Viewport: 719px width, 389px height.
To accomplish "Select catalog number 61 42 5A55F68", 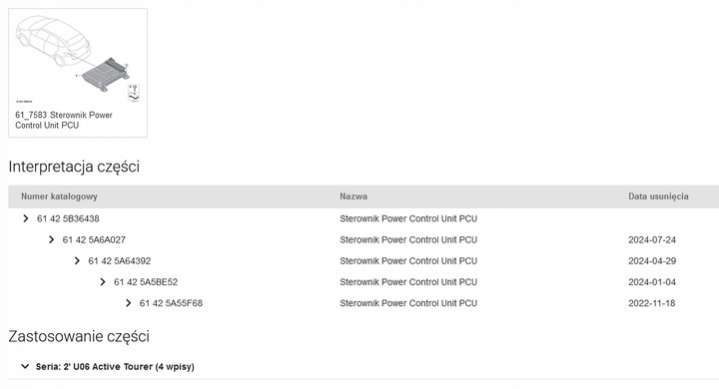I will pos(171,303).
